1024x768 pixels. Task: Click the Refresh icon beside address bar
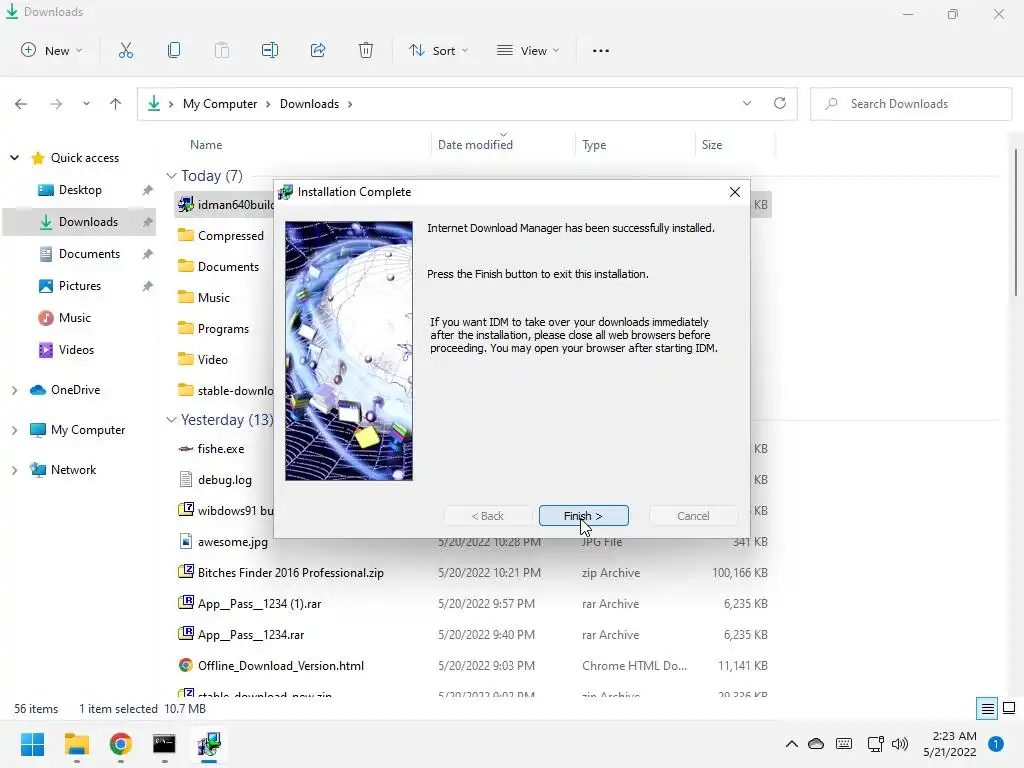tap(779, 103)
